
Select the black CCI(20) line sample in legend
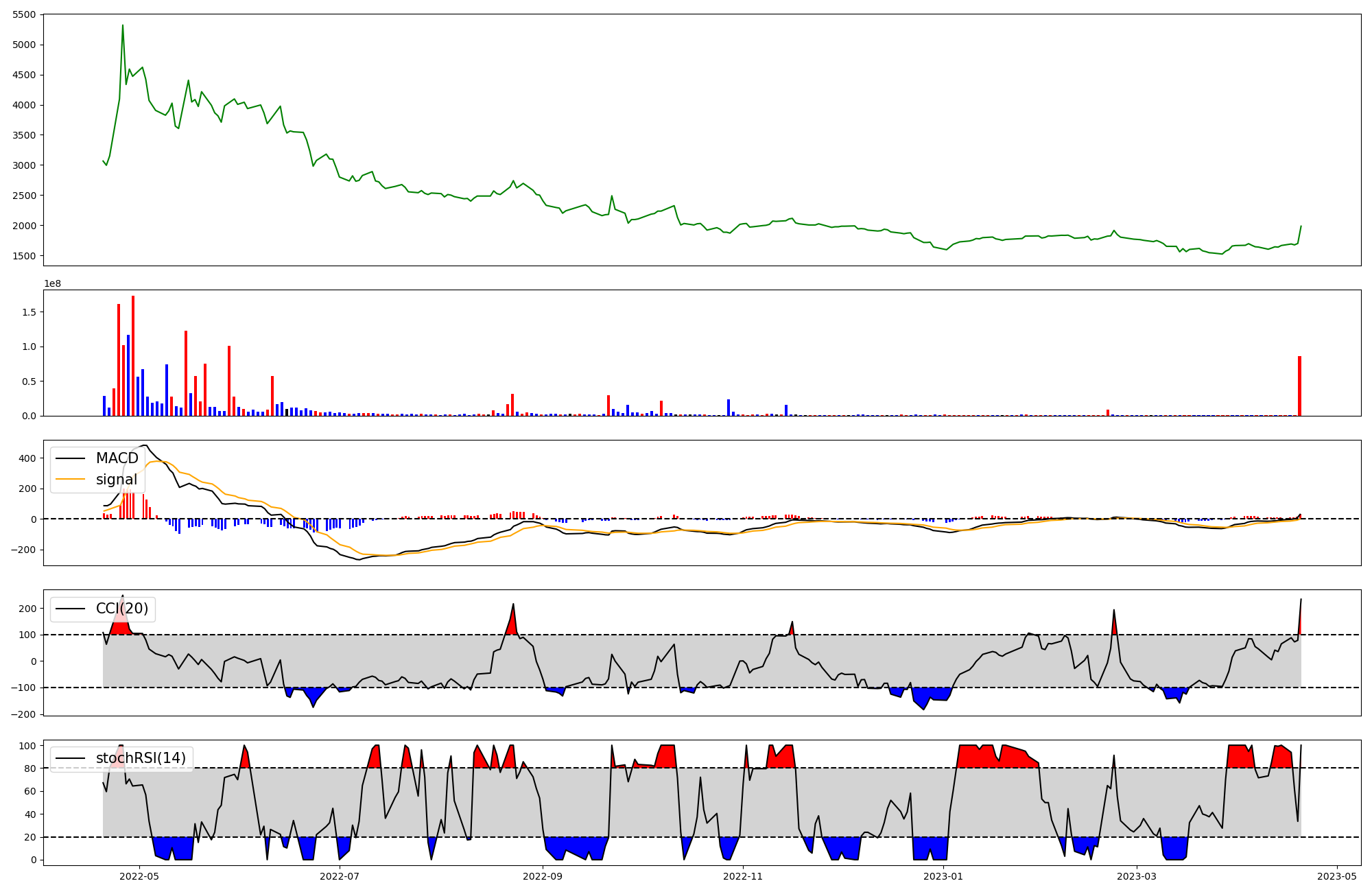70,609
